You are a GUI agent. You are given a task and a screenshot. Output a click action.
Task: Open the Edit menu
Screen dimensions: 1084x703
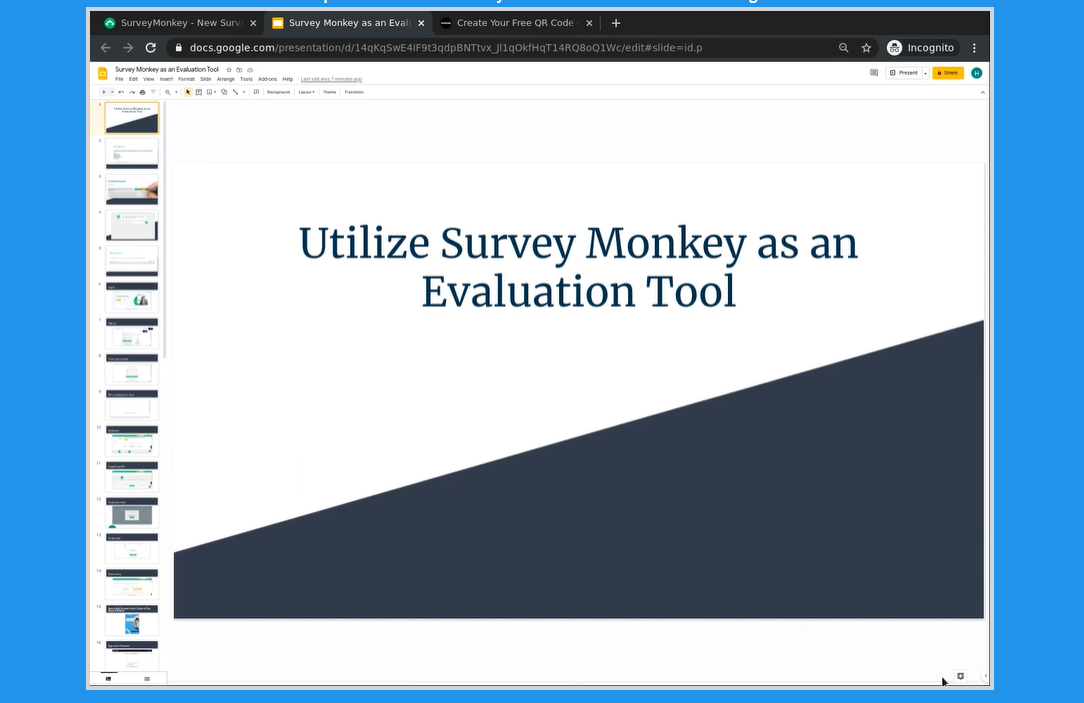coord(133,79)
